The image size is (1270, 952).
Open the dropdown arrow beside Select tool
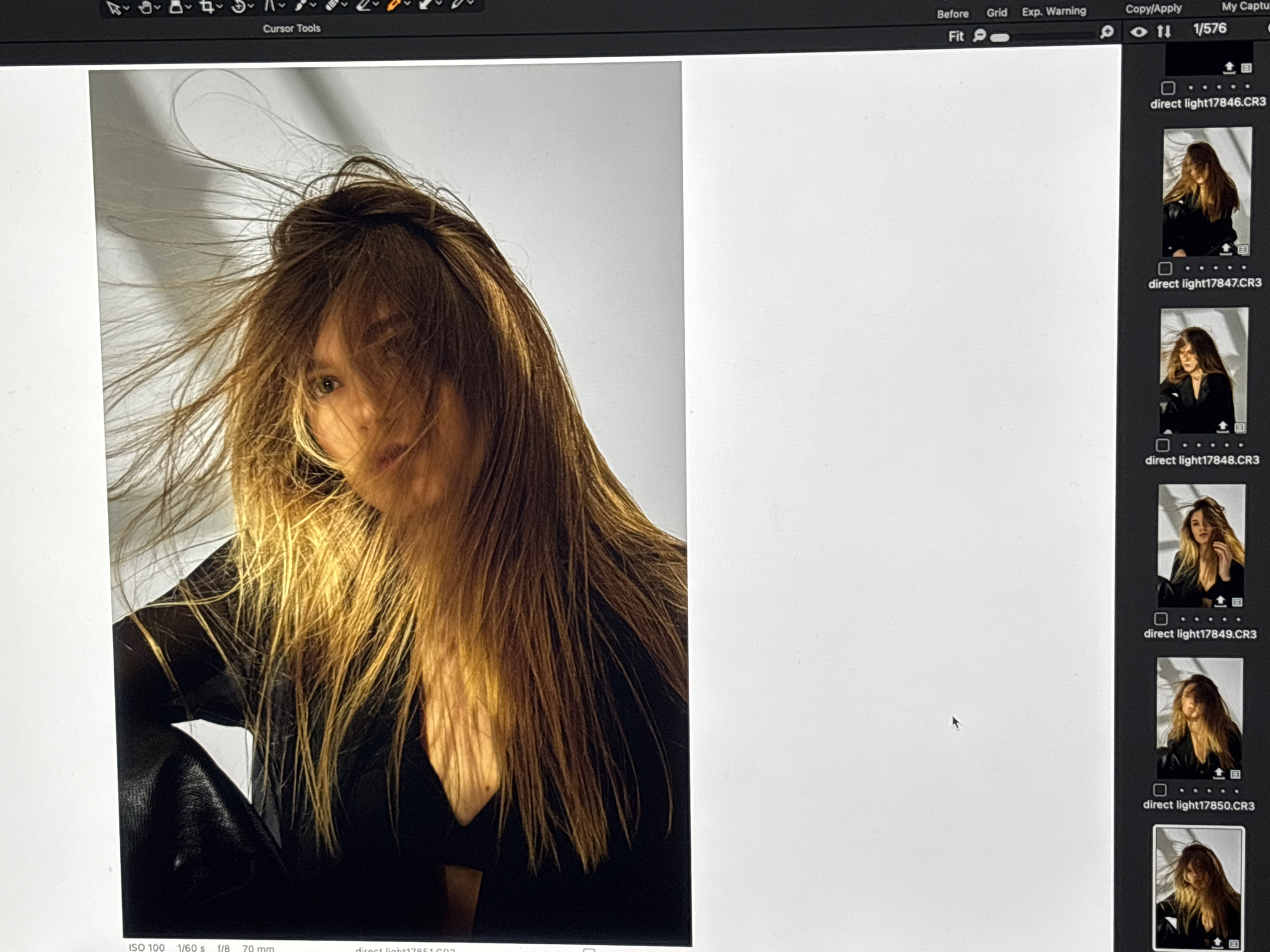[x=126, y=8]
